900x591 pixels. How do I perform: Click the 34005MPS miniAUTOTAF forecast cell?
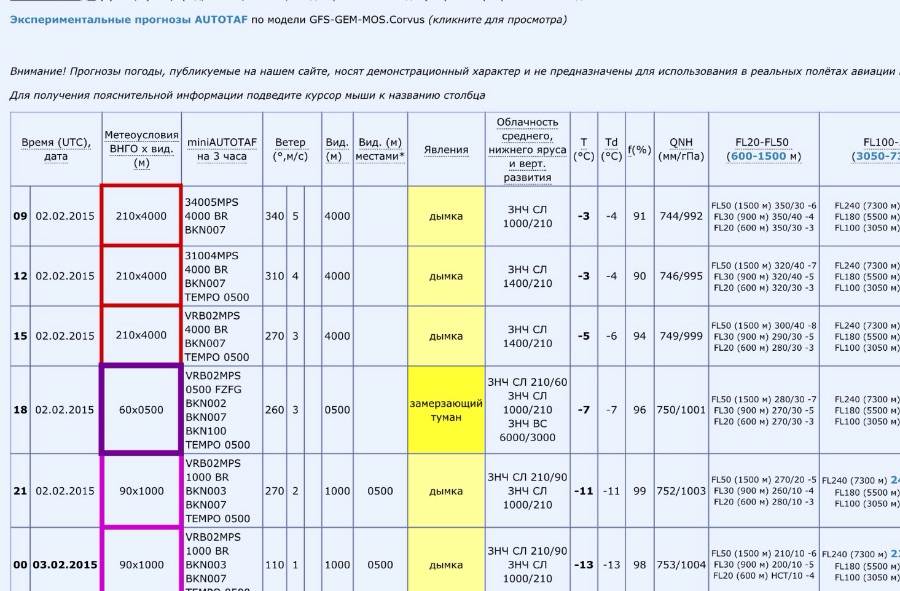point(219,216)
